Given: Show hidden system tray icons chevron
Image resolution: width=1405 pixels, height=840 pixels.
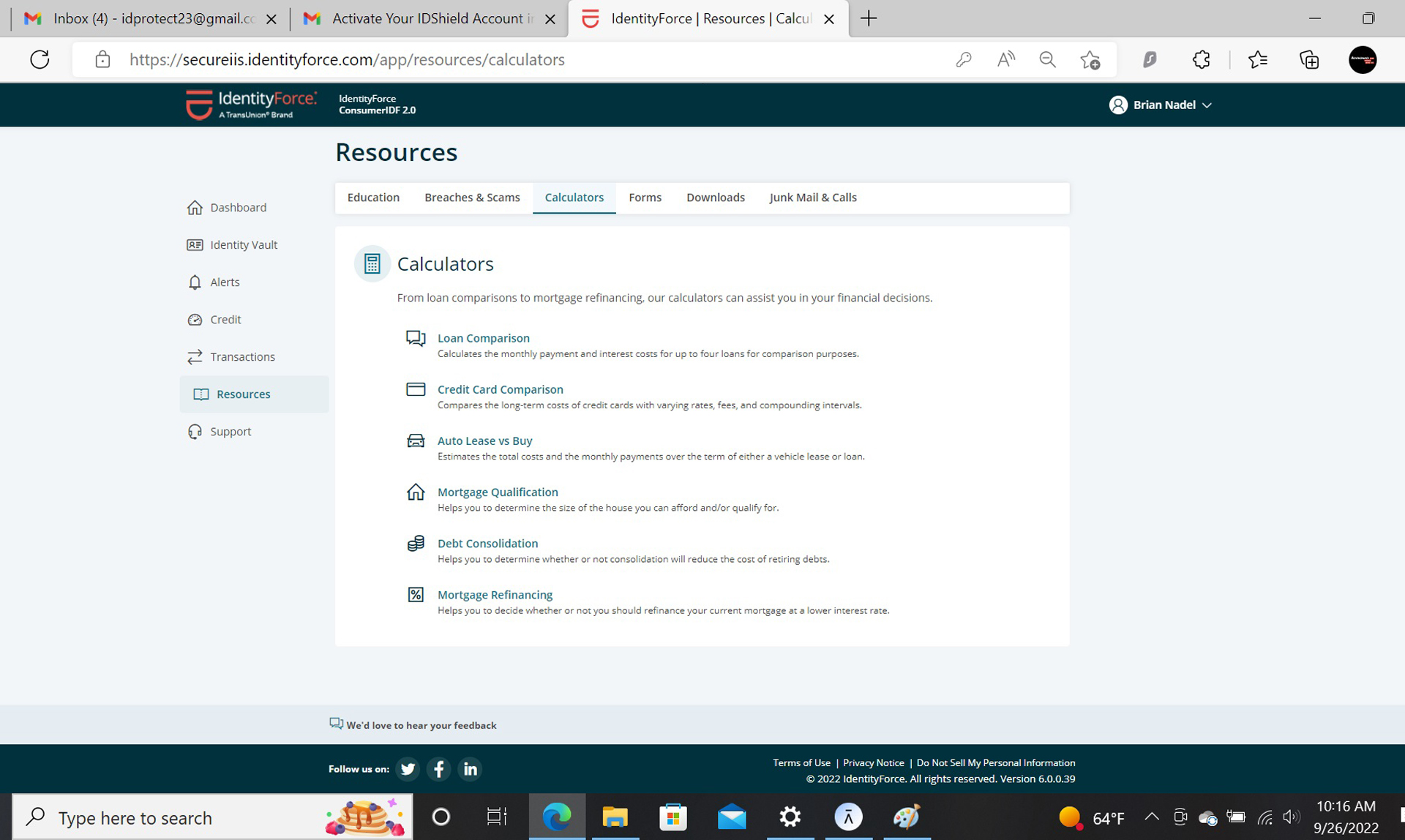Looking at the screenshot, I should (1151, 817).
